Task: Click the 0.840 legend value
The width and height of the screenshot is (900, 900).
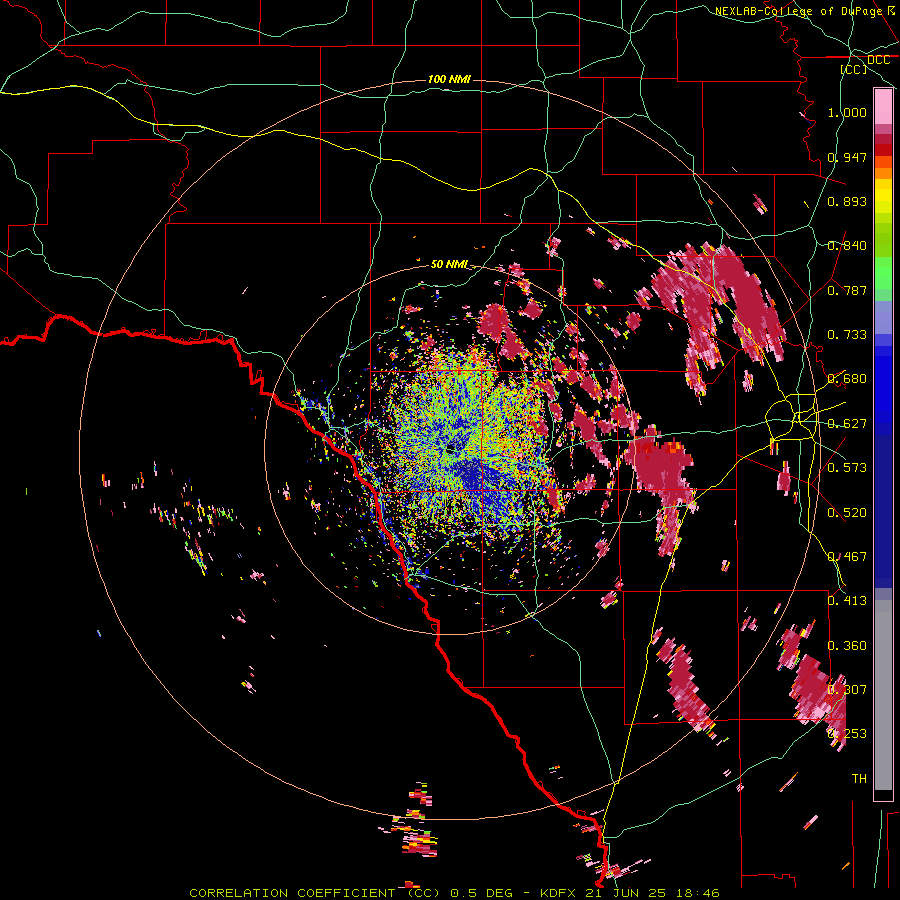Action: [847, 245]
